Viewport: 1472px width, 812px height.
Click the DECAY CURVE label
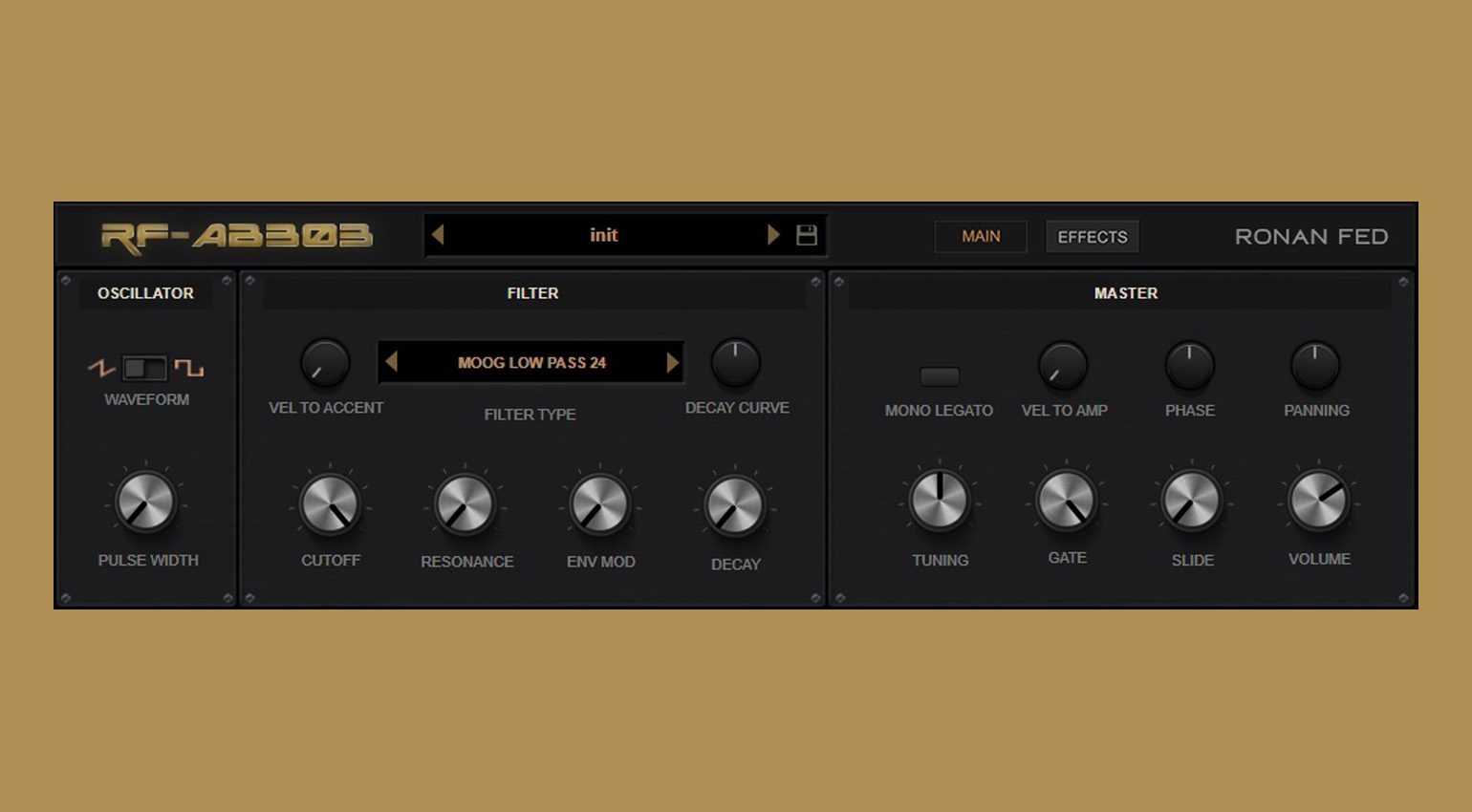point(737,408)
